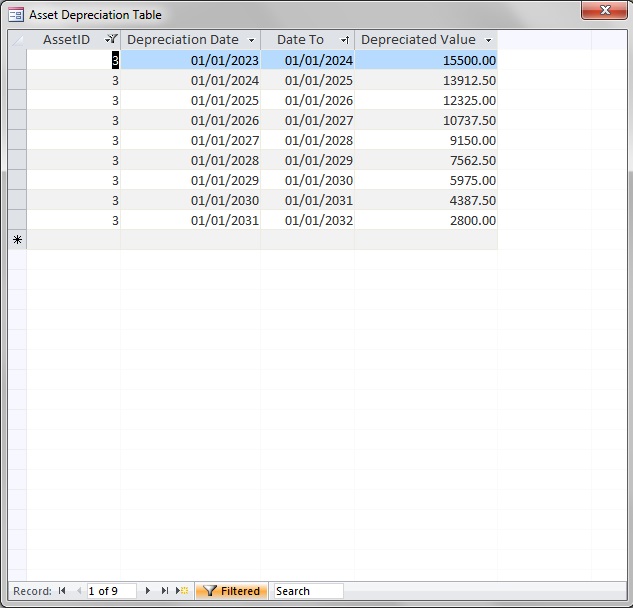Select the cell with value 9150.00

coord(425,140)
